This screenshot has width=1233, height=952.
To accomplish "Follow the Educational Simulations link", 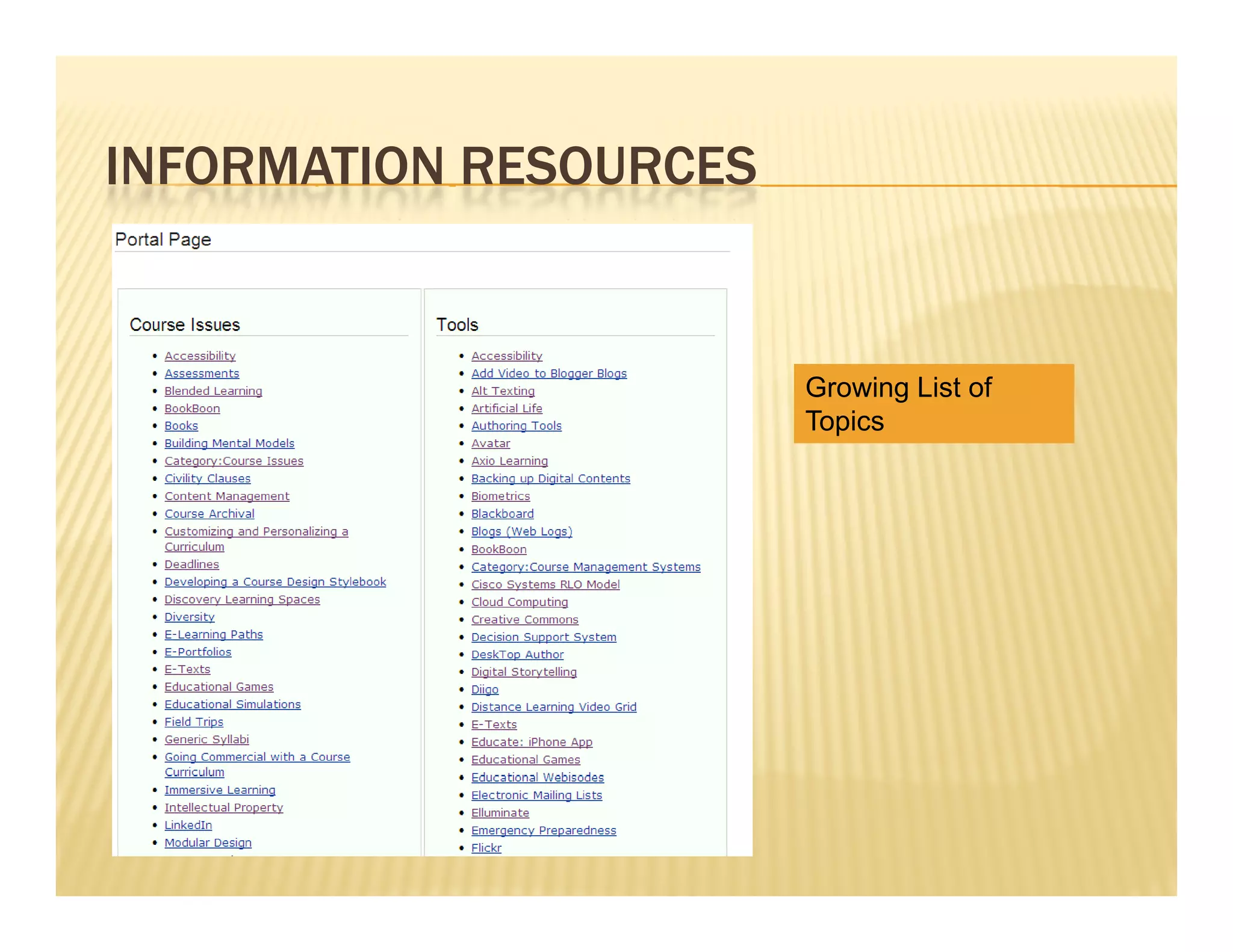I will [x=232, y=704].
